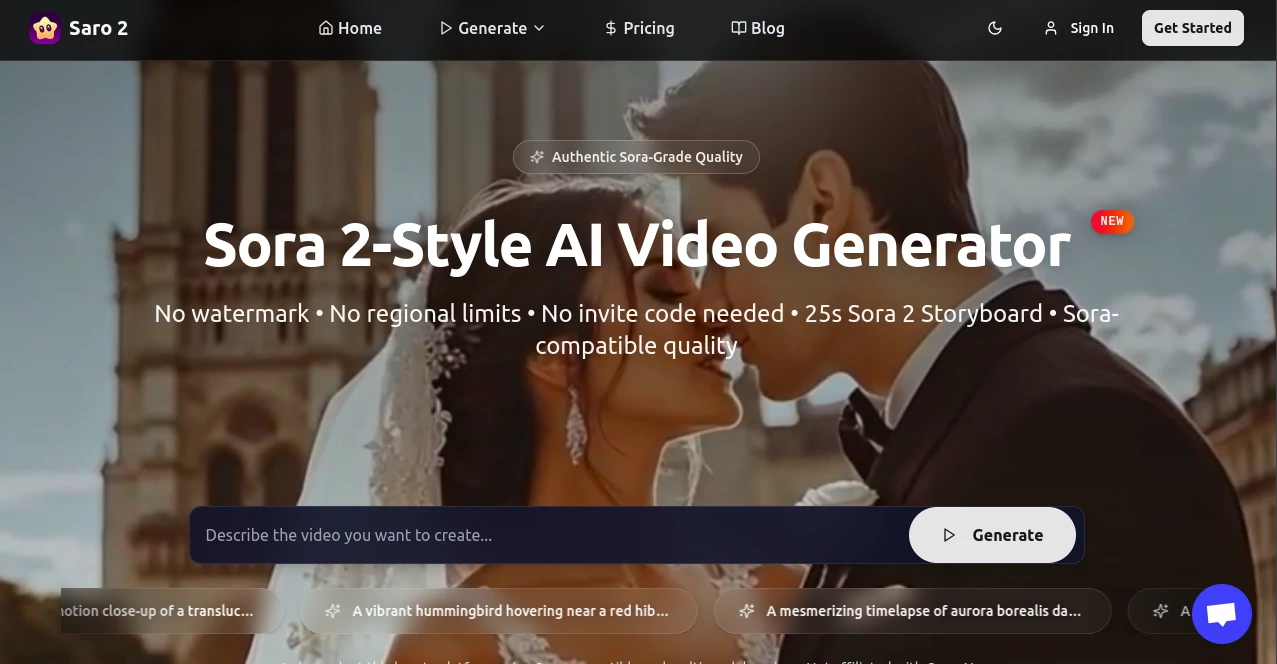The height and width of the screenshot is (664, 1277).
Task: Click the person icon next to Sign In
Action: 1049,28
